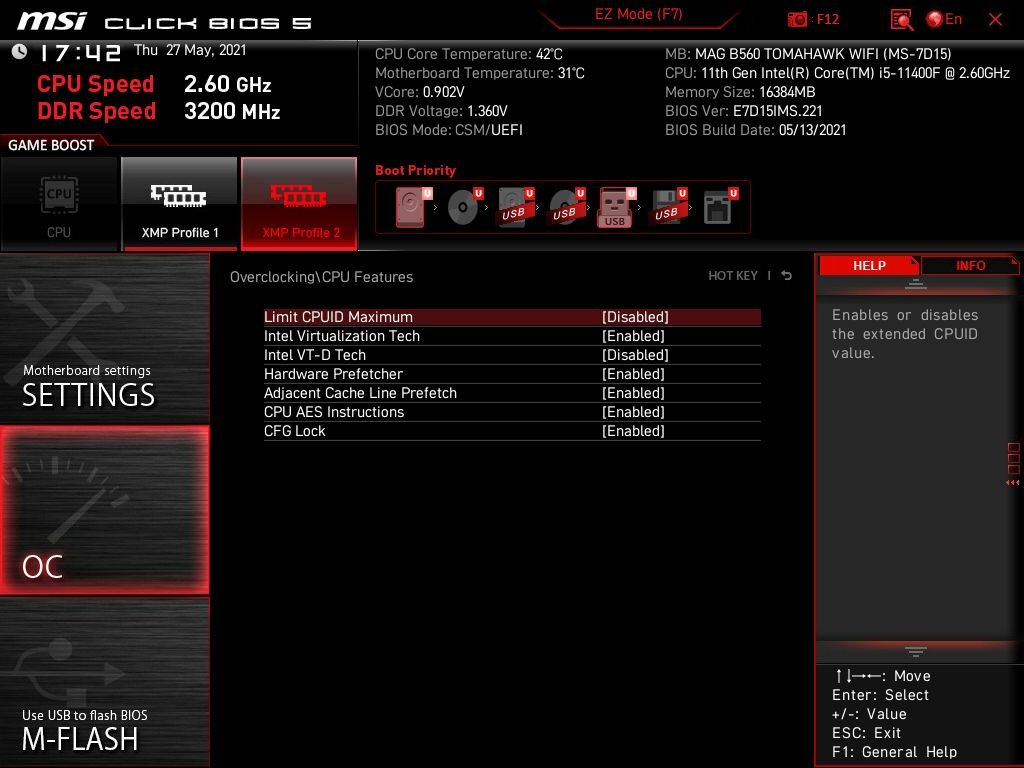This screenshot has height=768, width=1024.
Task: Open M-FLASH to flash BIOS from USB
Action: (104, 682)
